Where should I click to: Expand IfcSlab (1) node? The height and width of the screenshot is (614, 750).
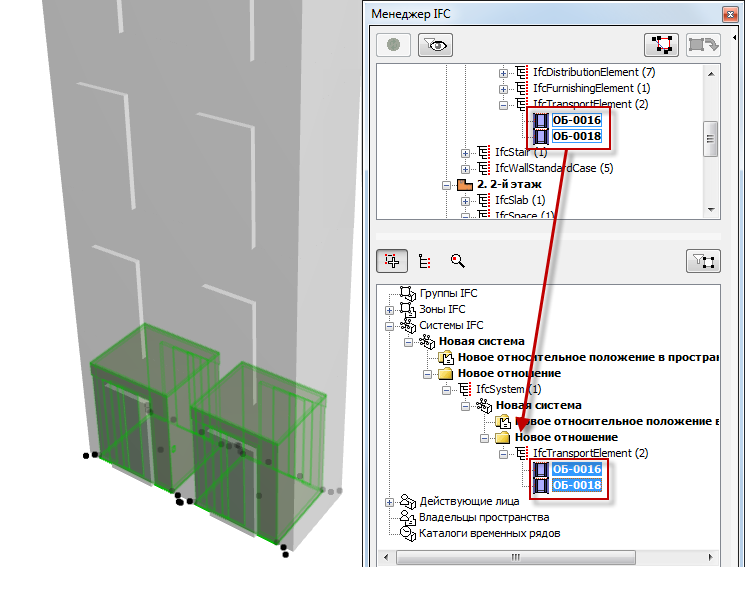click(465, 201)
